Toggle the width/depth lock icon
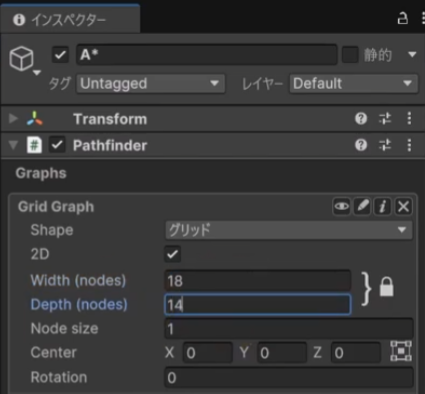Image resolution: width=425 pixels, height=394 pixels. point(387,287)
